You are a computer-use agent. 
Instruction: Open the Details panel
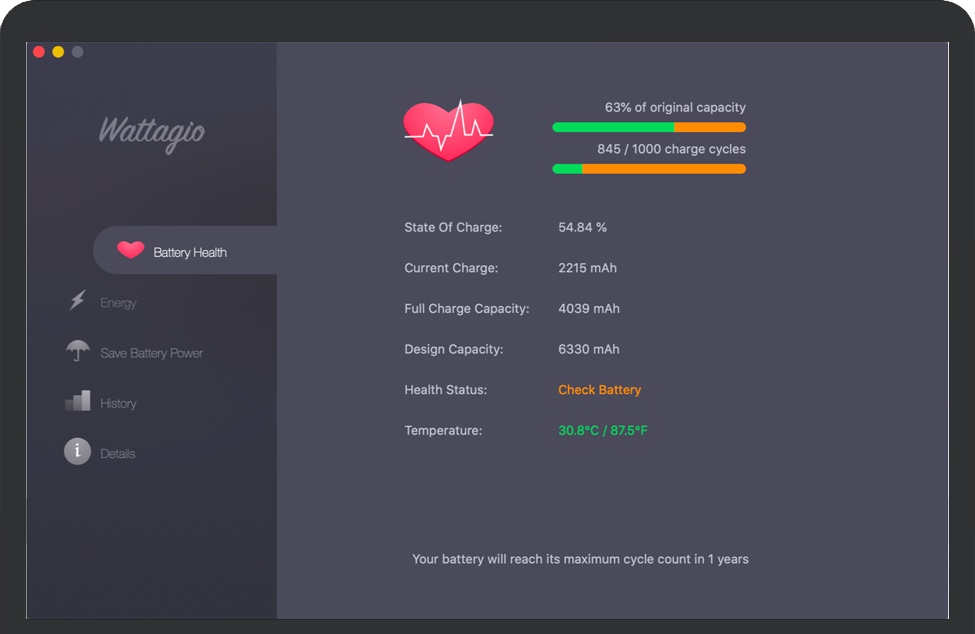click(117, 451)
